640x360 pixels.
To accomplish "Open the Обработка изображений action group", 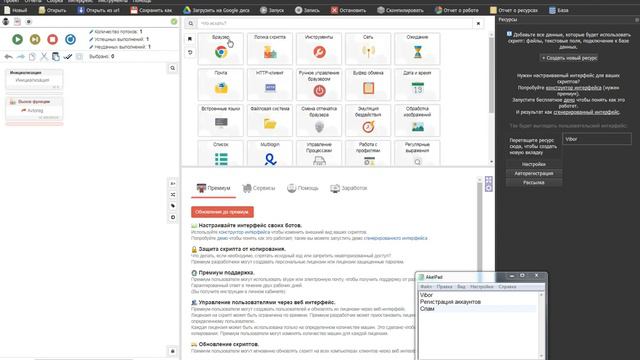I will tap(417, 120).
